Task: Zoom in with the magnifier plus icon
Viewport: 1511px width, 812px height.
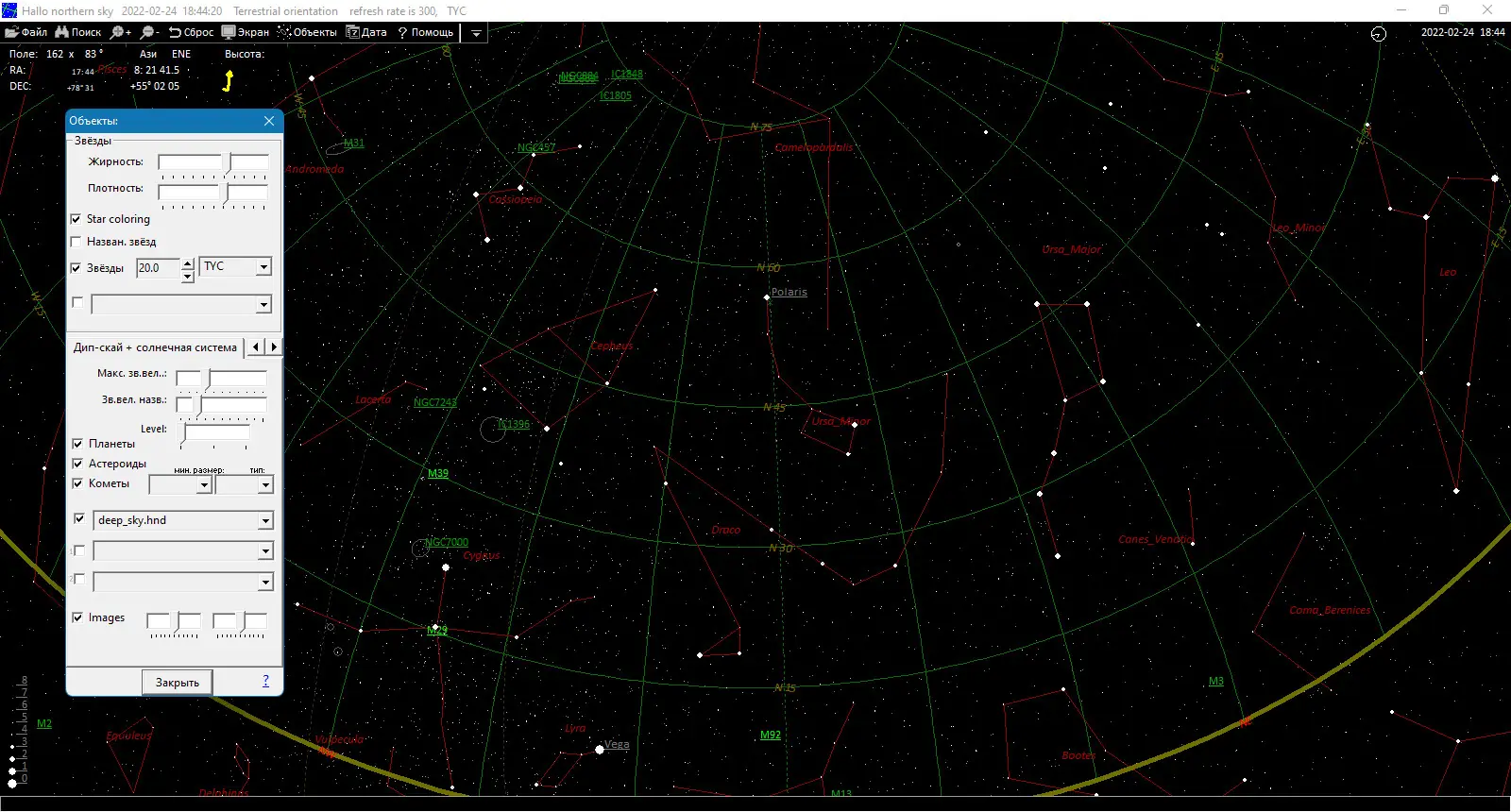Action: (121, 32)
